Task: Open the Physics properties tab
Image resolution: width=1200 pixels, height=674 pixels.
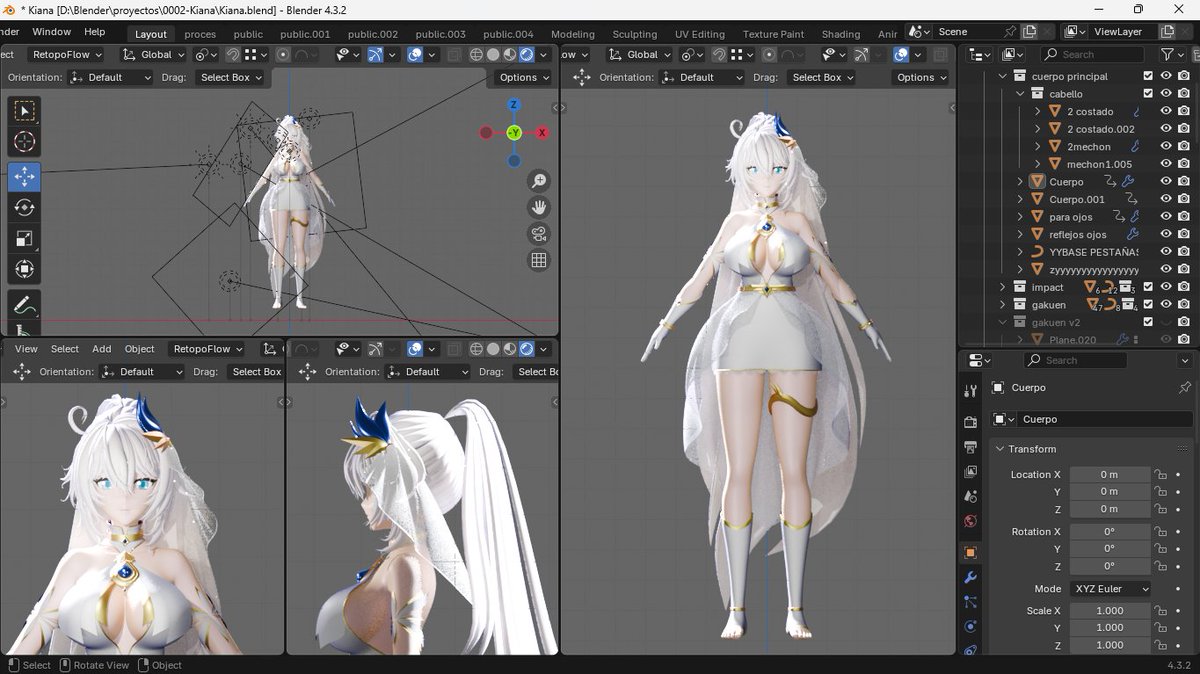Action: 969,627
